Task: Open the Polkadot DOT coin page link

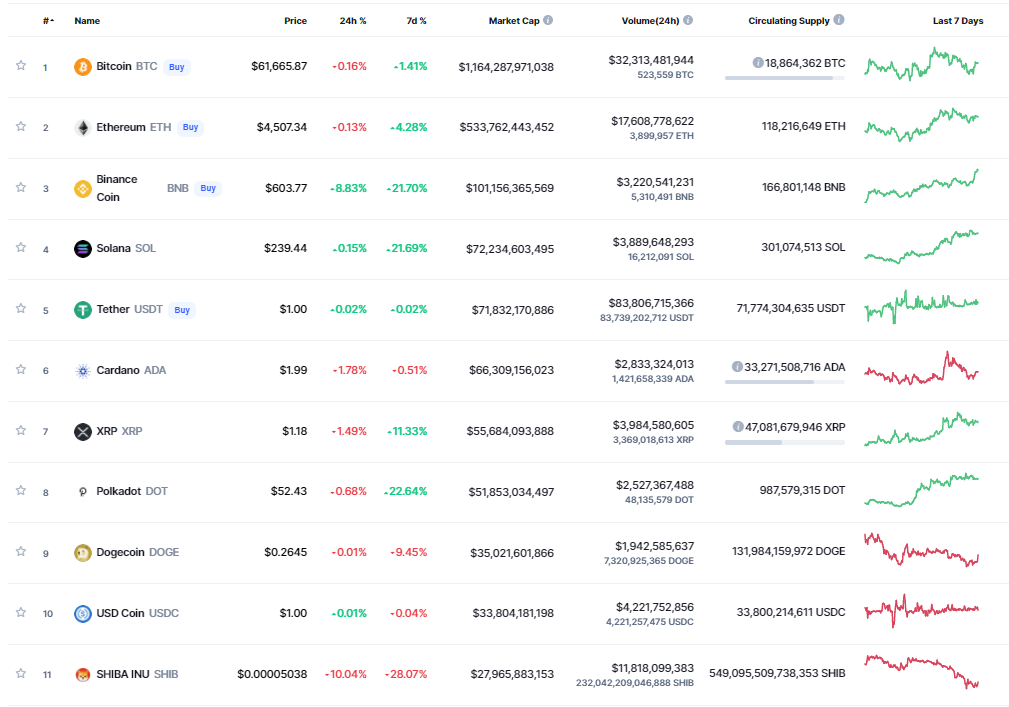Action: (131, 492)
